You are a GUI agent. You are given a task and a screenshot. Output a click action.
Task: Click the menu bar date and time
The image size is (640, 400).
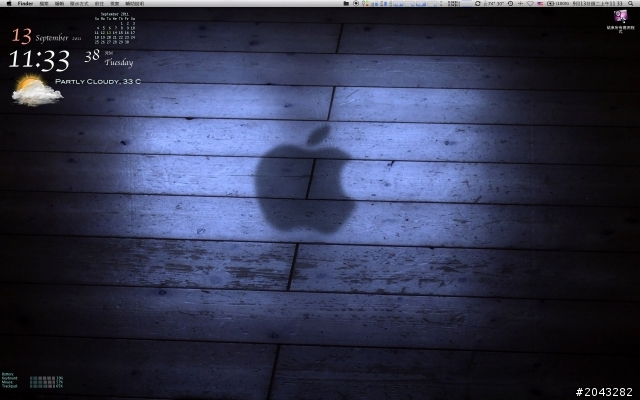click(598, 3)
